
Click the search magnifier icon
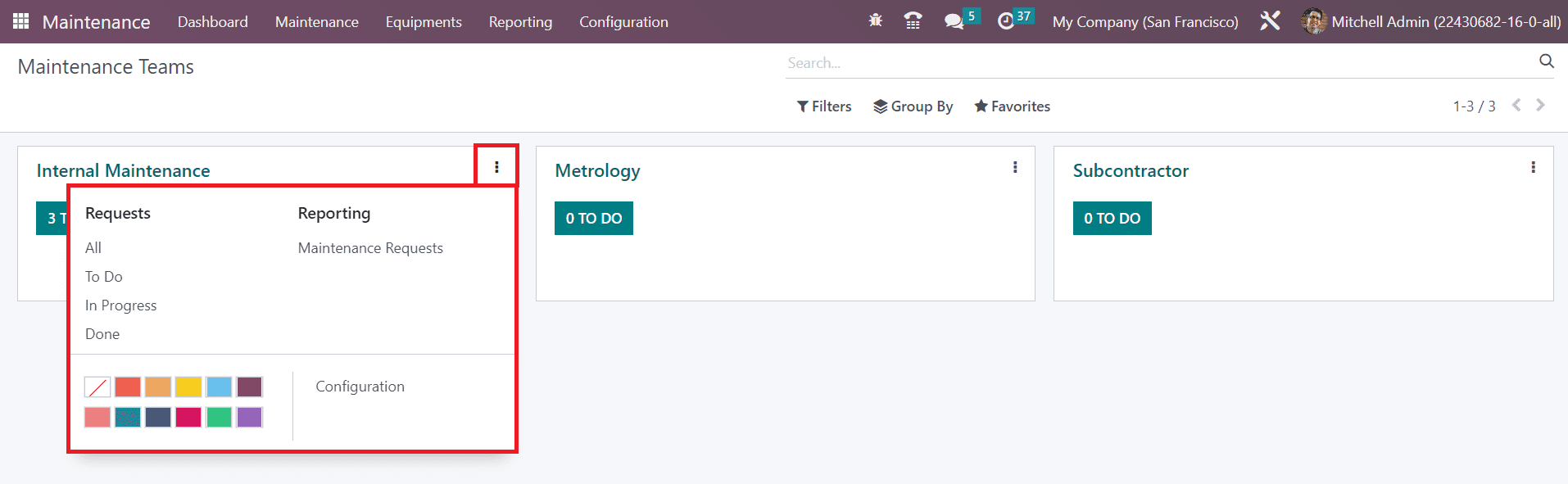pyautogui.click(x=1546, y=61)
